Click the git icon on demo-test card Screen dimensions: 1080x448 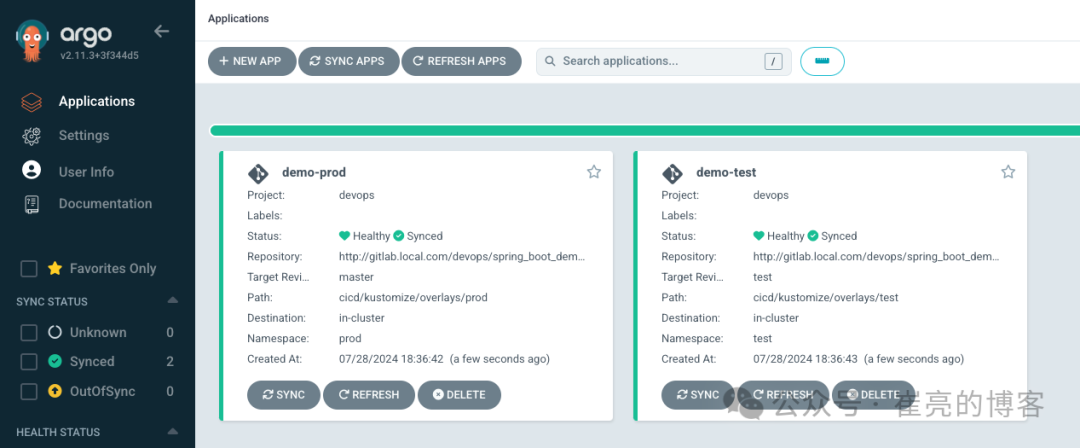click(672, 172)
